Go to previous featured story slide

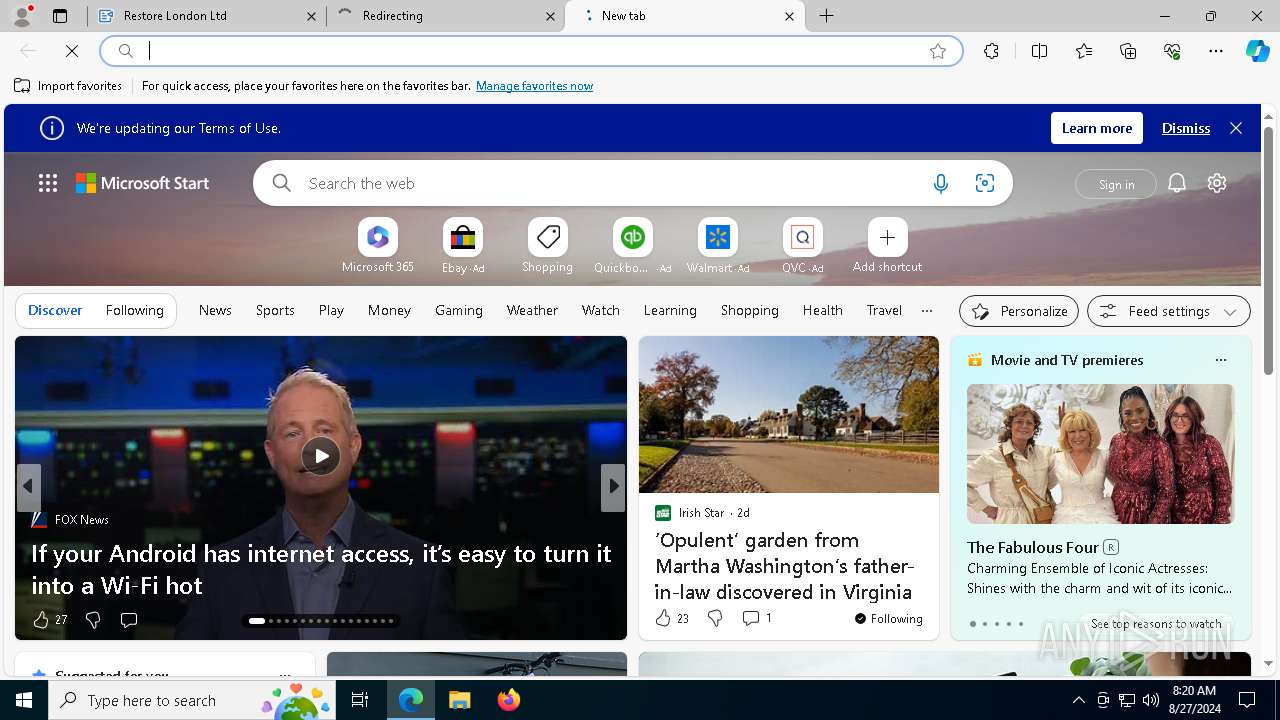point(28,487)
